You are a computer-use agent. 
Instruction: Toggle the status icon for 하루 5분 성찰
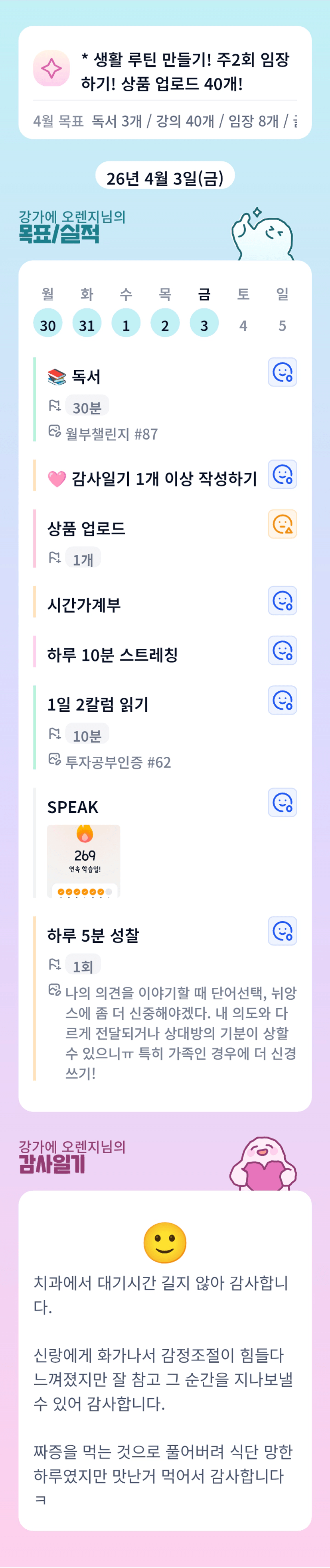[x=283, y=931]
